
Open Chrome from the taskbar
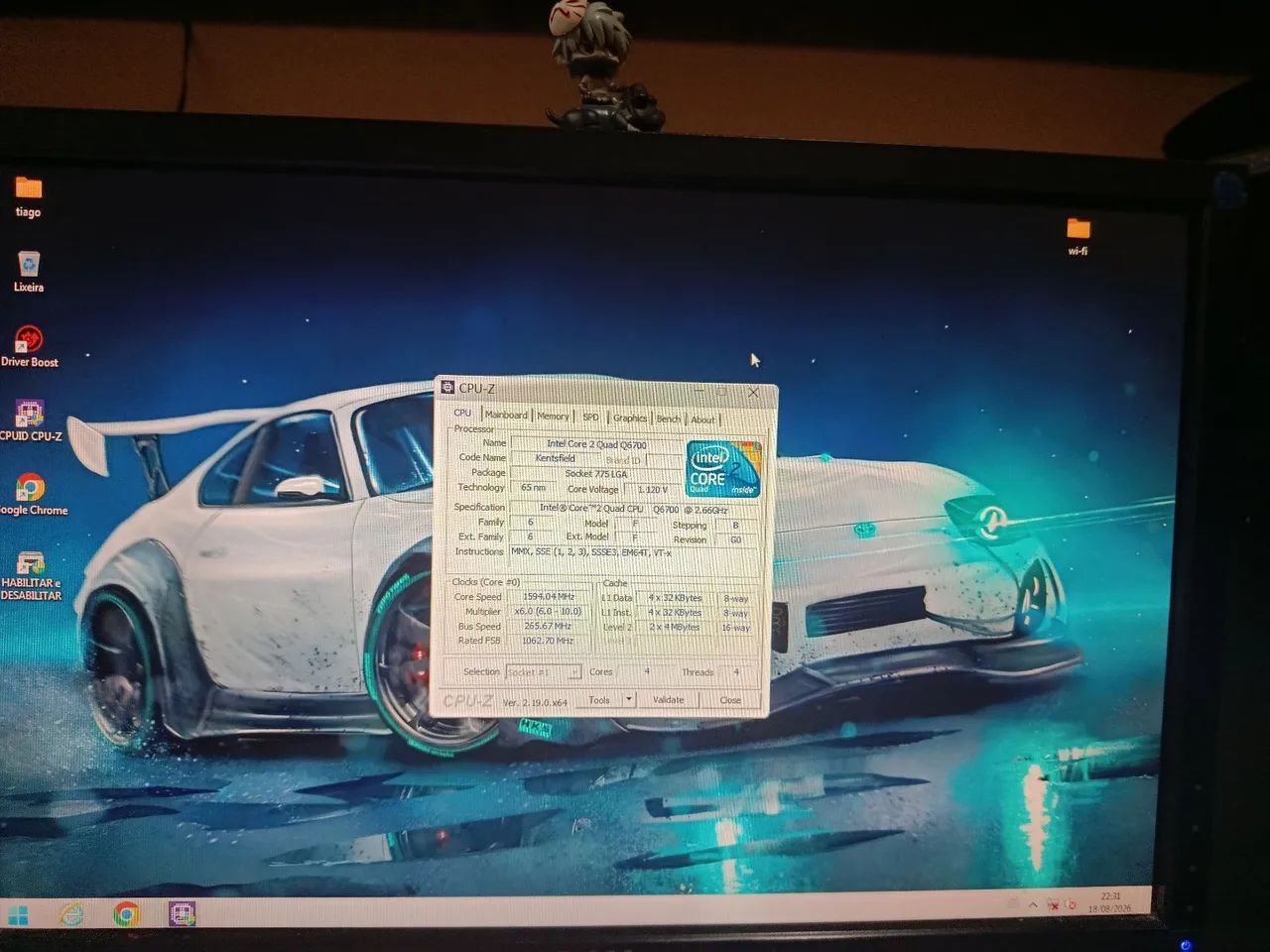click(x=126, y=913)
